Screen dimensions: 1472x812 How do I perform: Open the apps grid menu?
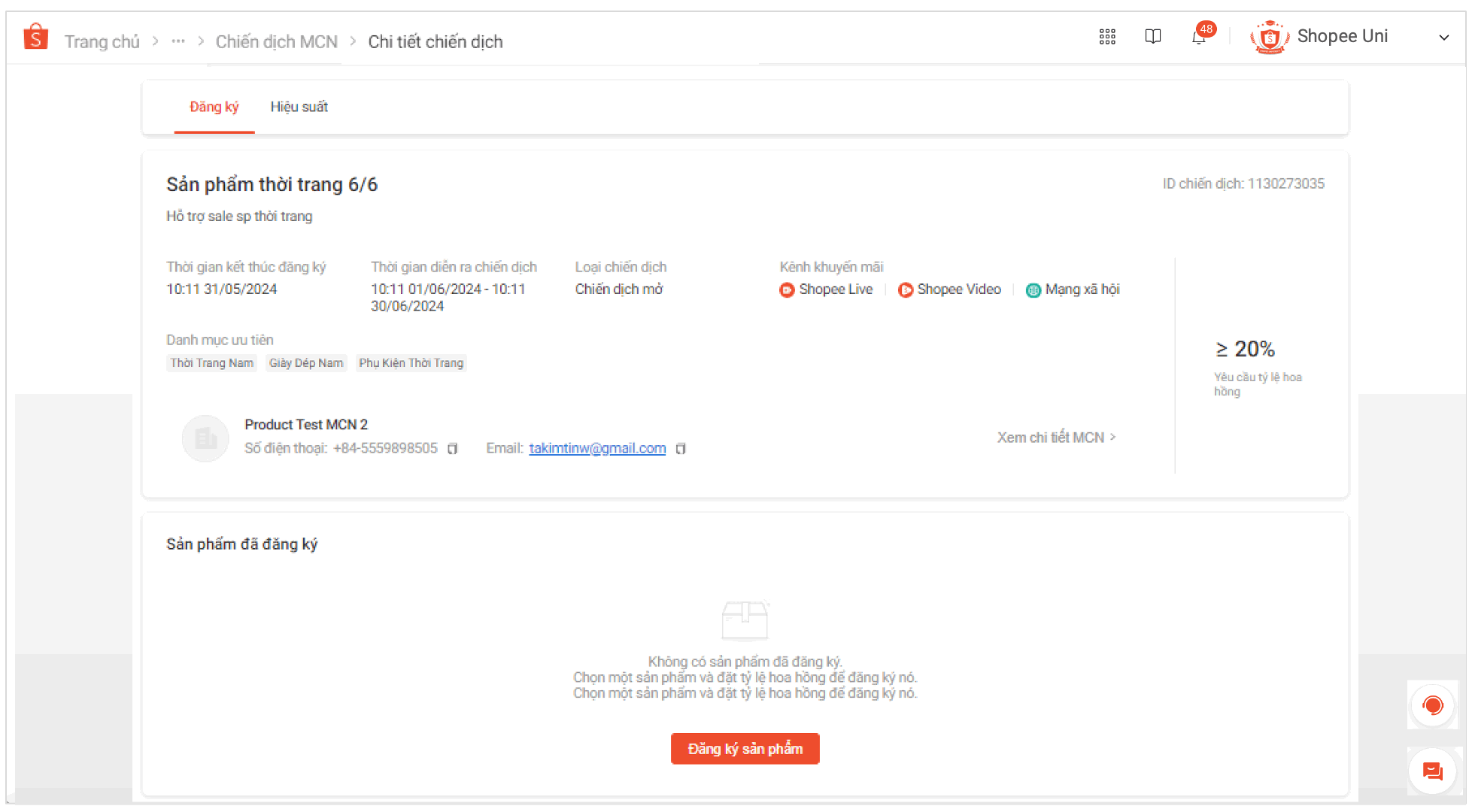point(1106,36)
